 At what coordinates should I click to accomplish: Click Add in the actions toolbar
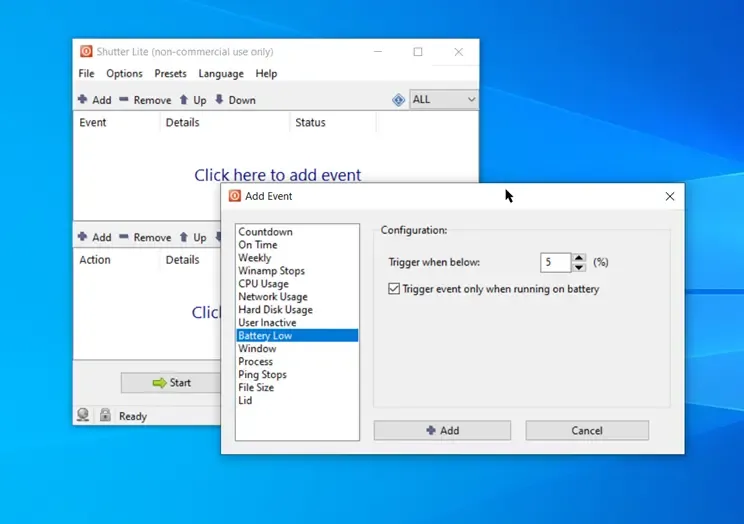point(95,237)
